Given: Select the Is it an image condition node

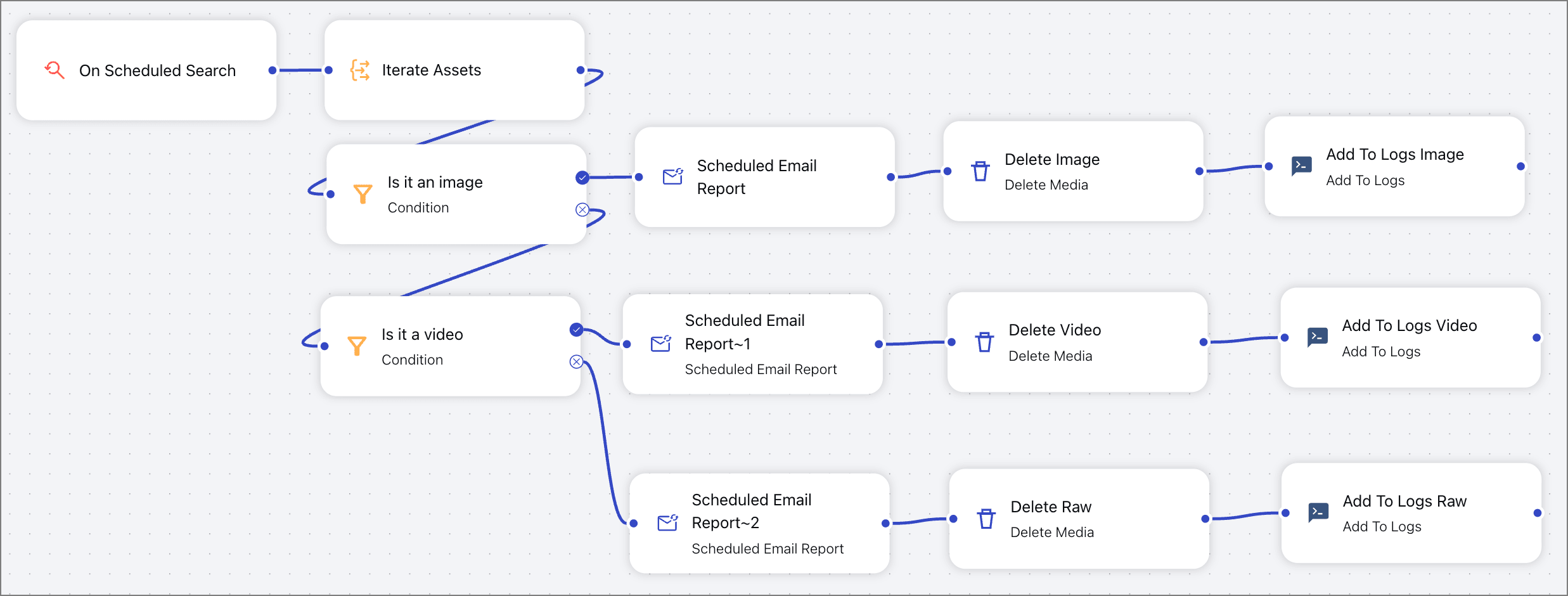Looking at the screenshot, I should click(456, 194).
